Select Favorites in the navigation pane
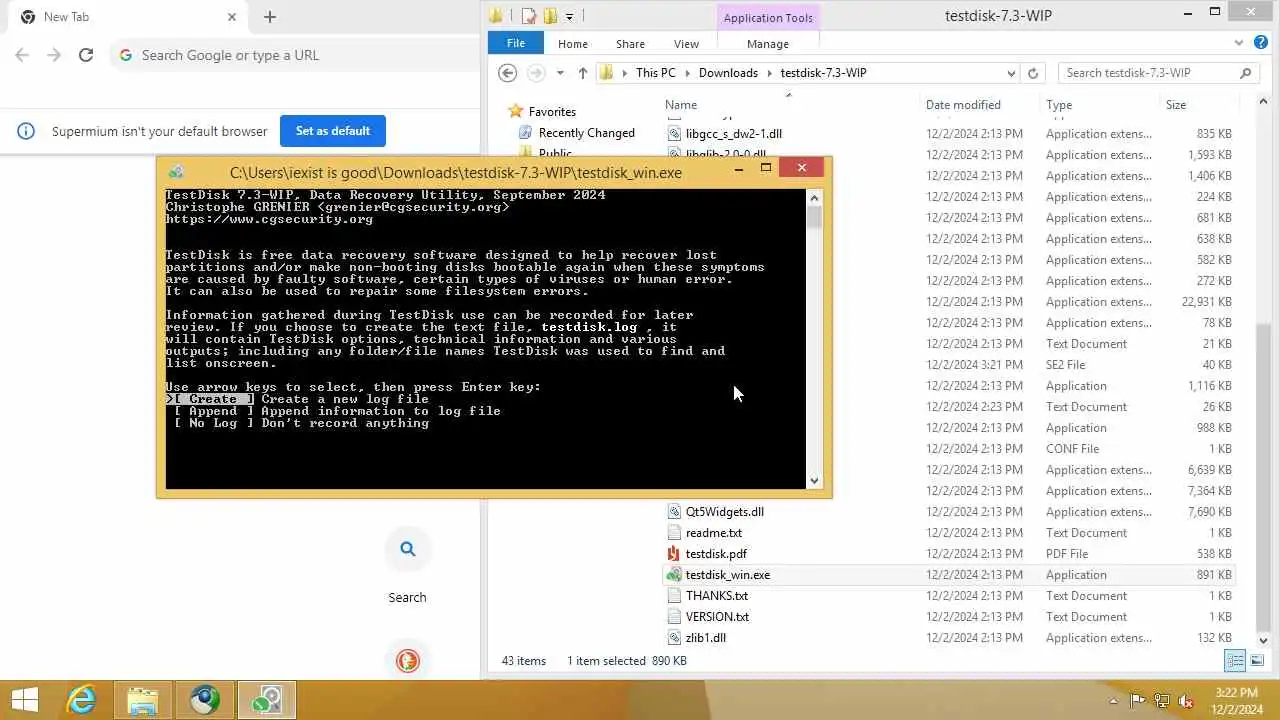The width and height of the screenshot is (1280, 720). [x=552, y=112]
